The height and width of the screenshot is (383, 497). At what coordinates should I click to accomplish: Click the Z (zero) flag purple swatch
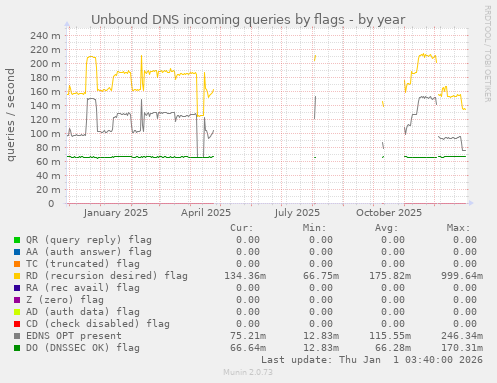[17, 300]
